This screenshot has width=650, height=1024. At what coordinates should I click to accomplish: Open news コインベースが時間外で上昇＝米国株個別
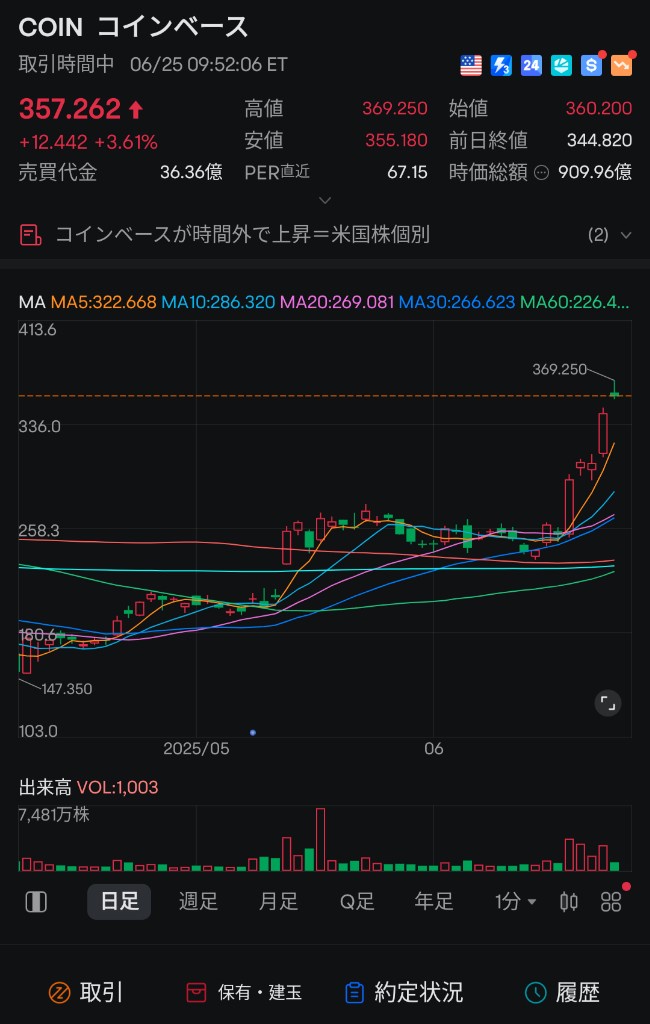coord(242,234)
